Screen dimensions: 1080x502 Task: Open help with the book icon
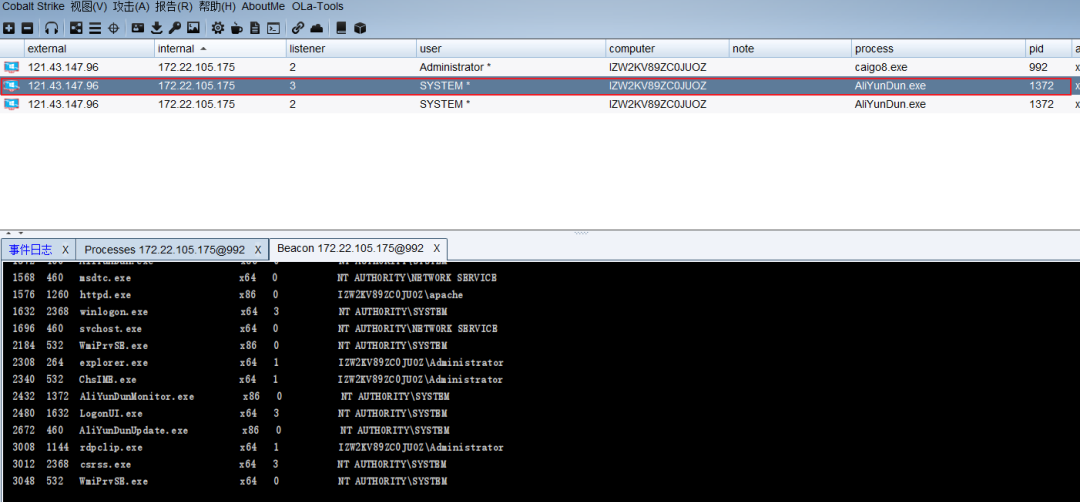pos(341,28)
